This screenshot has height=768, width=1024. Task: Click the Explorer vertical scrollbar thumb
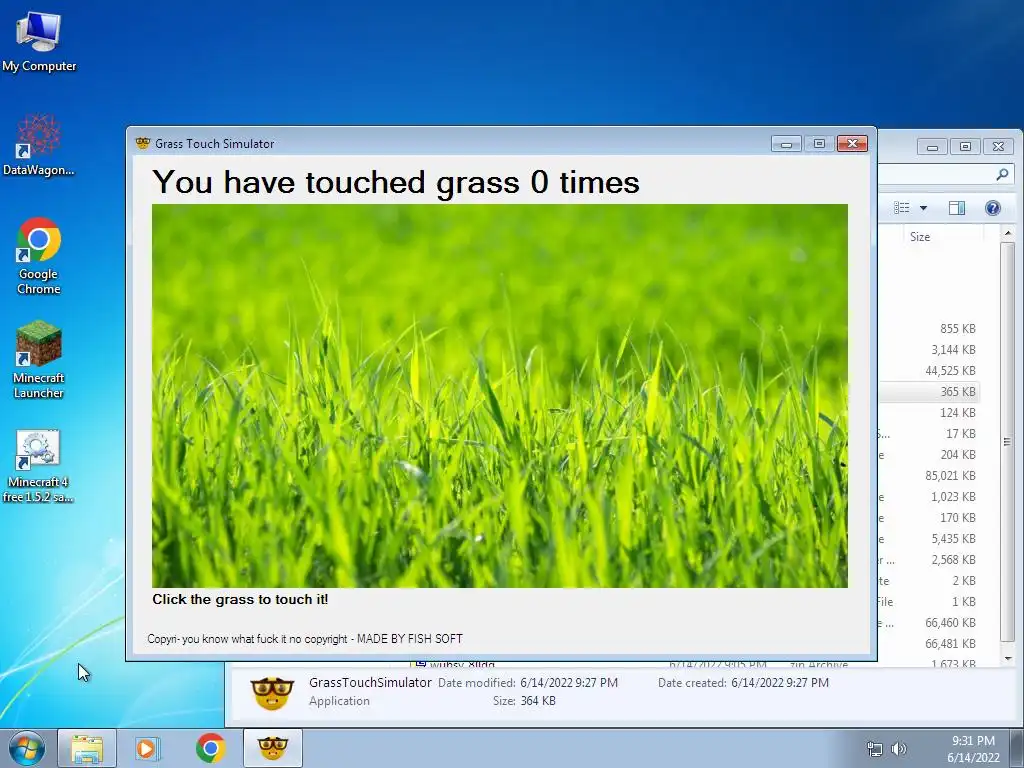tap(1008, 441)
